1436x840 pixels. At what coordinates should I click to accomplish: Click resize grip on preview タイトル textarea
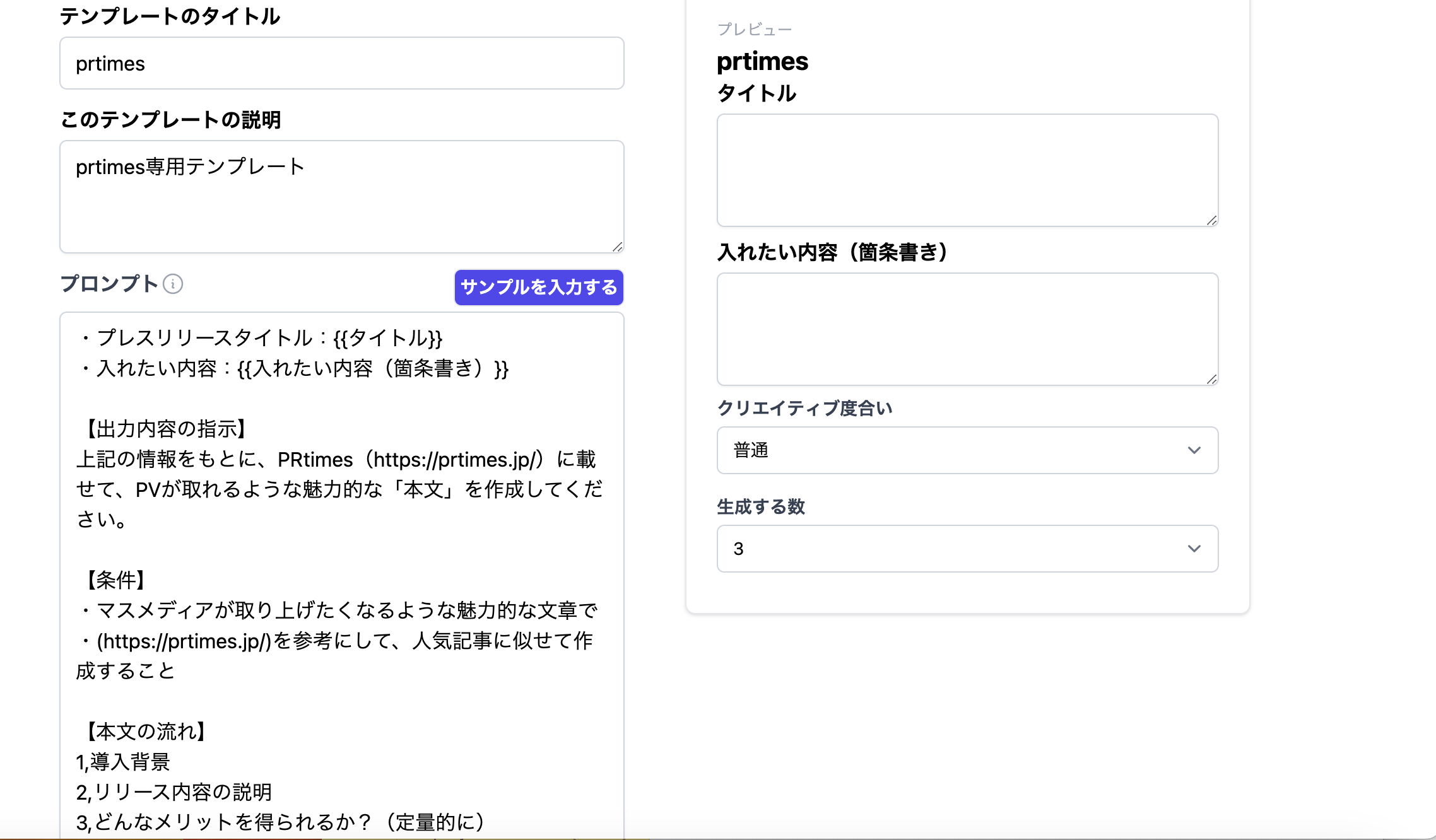click(x=1211, y=221)
